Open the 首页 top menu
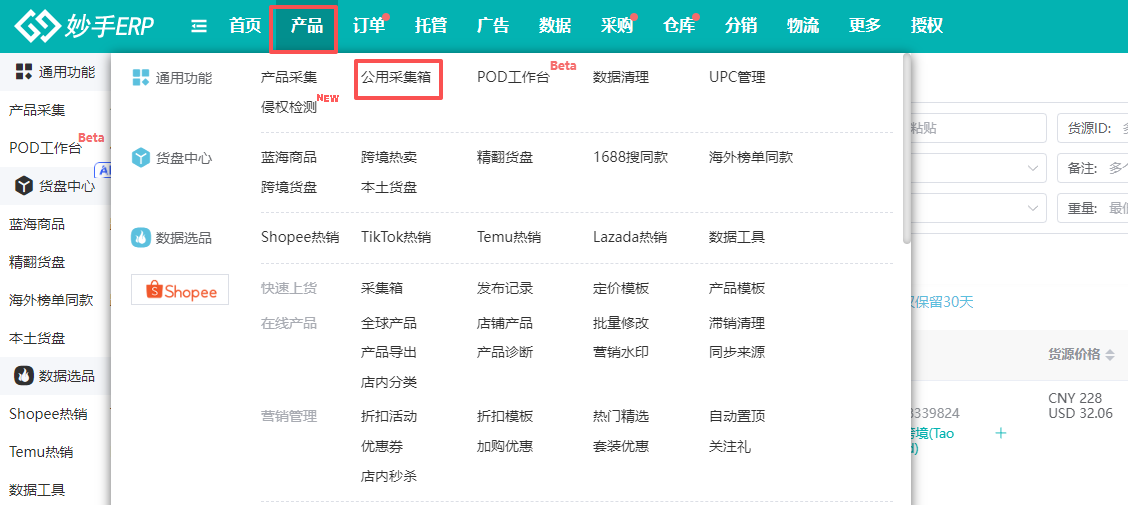 [245, 26]
